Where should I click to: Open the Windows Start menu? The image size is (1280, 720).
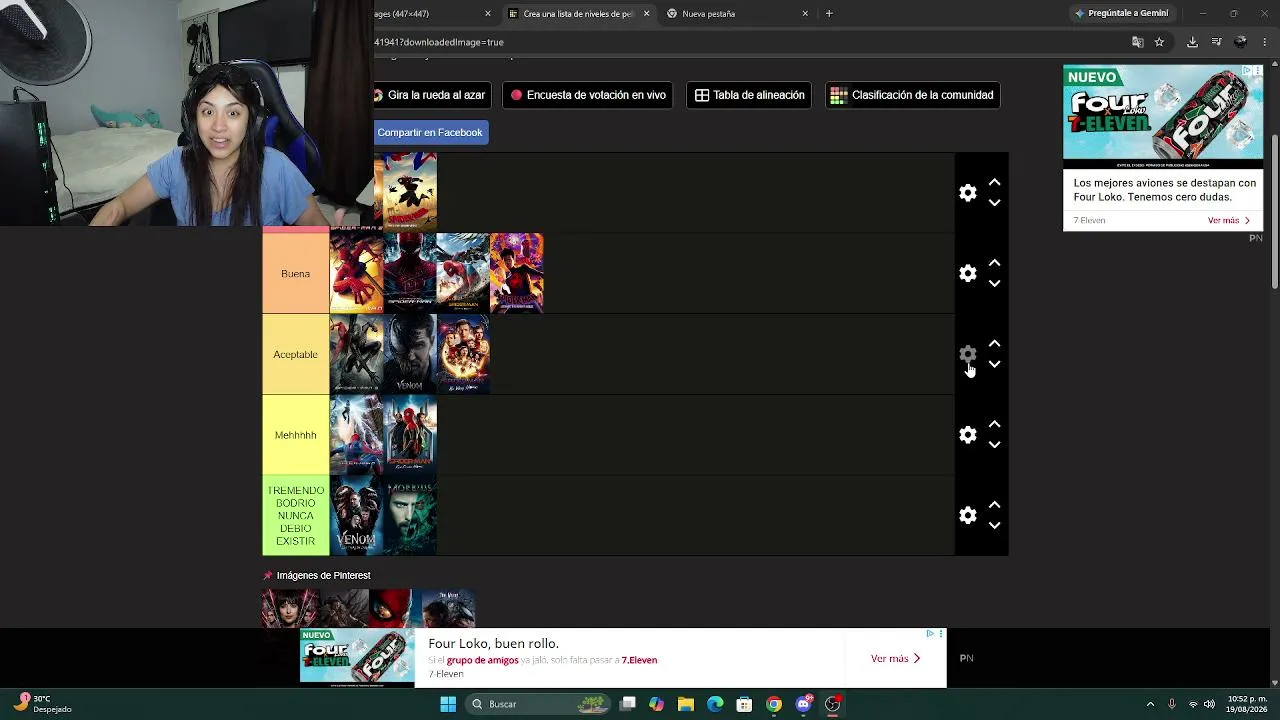[x=448, y=704]
